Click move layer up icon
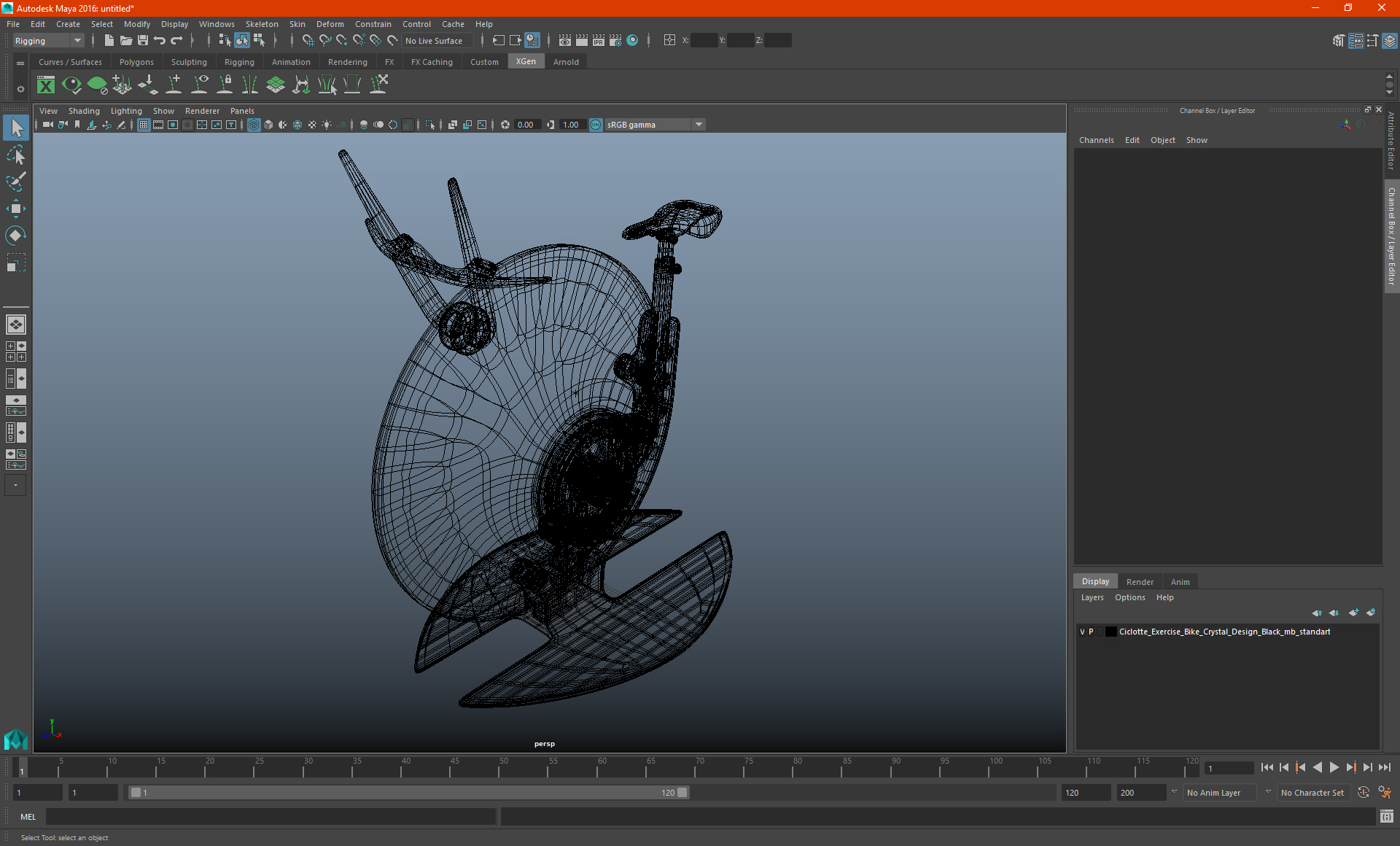The width and height of the screenshot is (1400, 846). 1316,613
